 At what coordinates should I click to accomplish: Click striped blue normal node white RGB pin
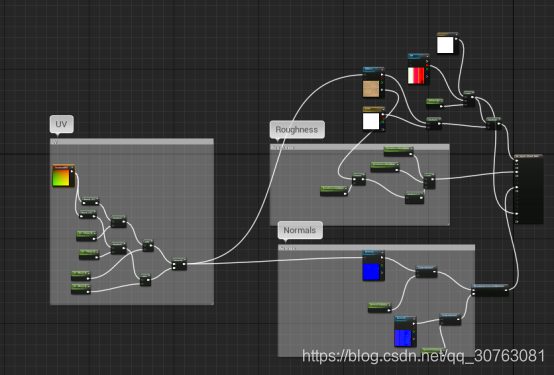pyautogui.click(x=414, y=323)
